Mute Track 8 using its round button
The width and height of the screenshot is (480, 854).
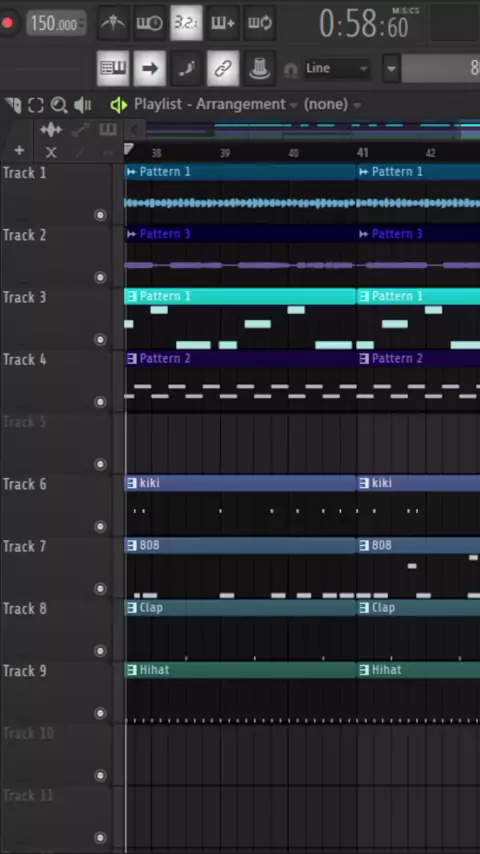(x=100, y=651)
